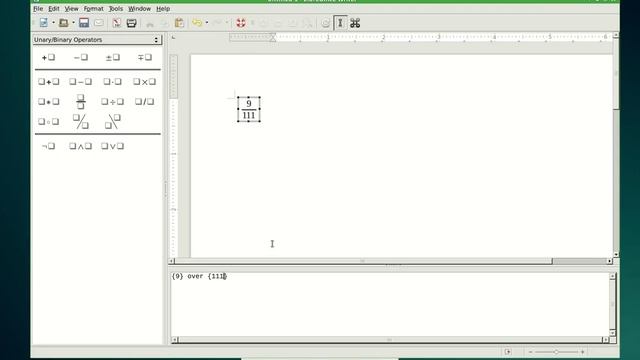Open the View menu
640x360 pixels.
pos(71,9)
